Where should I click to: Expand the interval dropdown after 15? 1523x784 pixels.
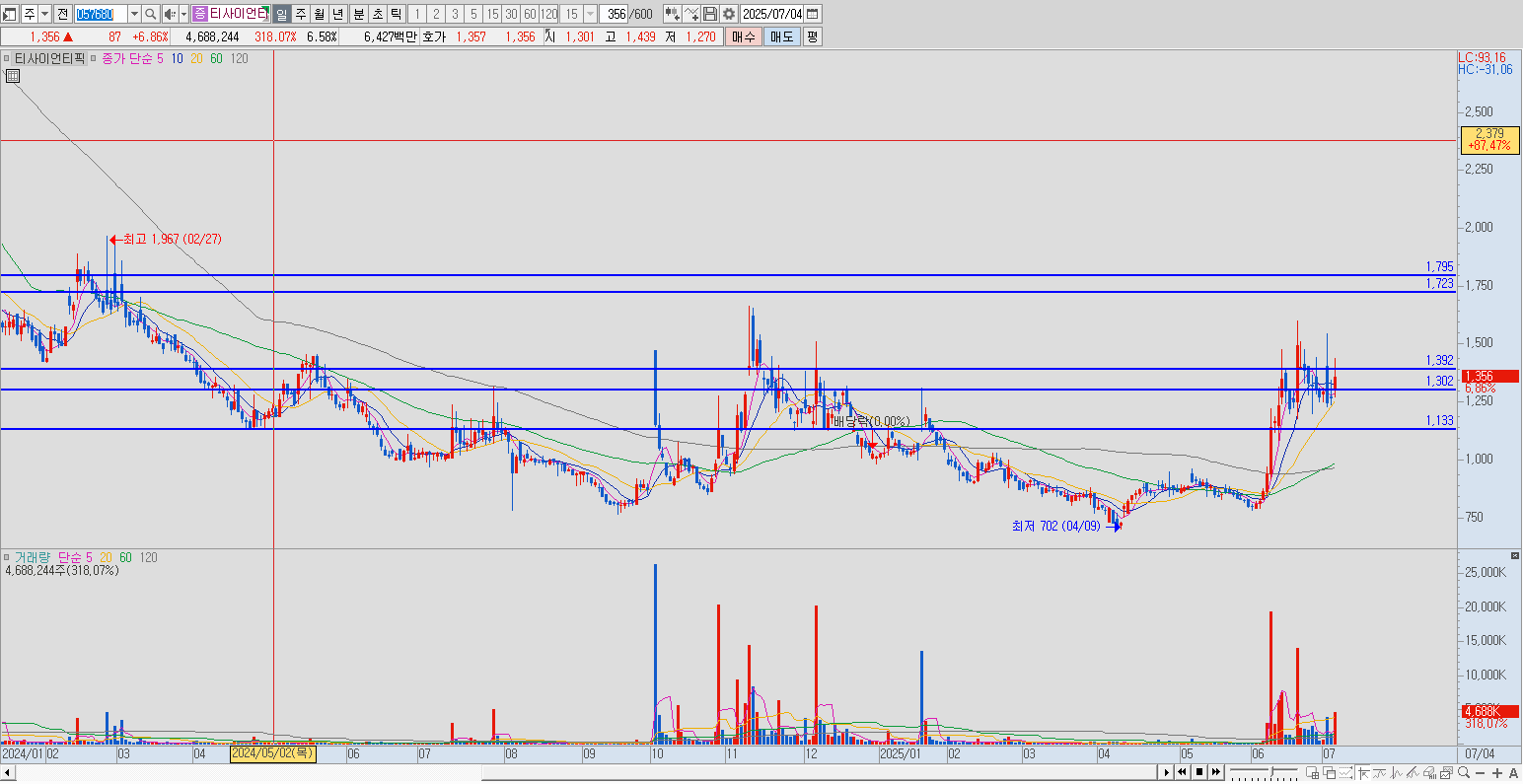pos(590,14)
